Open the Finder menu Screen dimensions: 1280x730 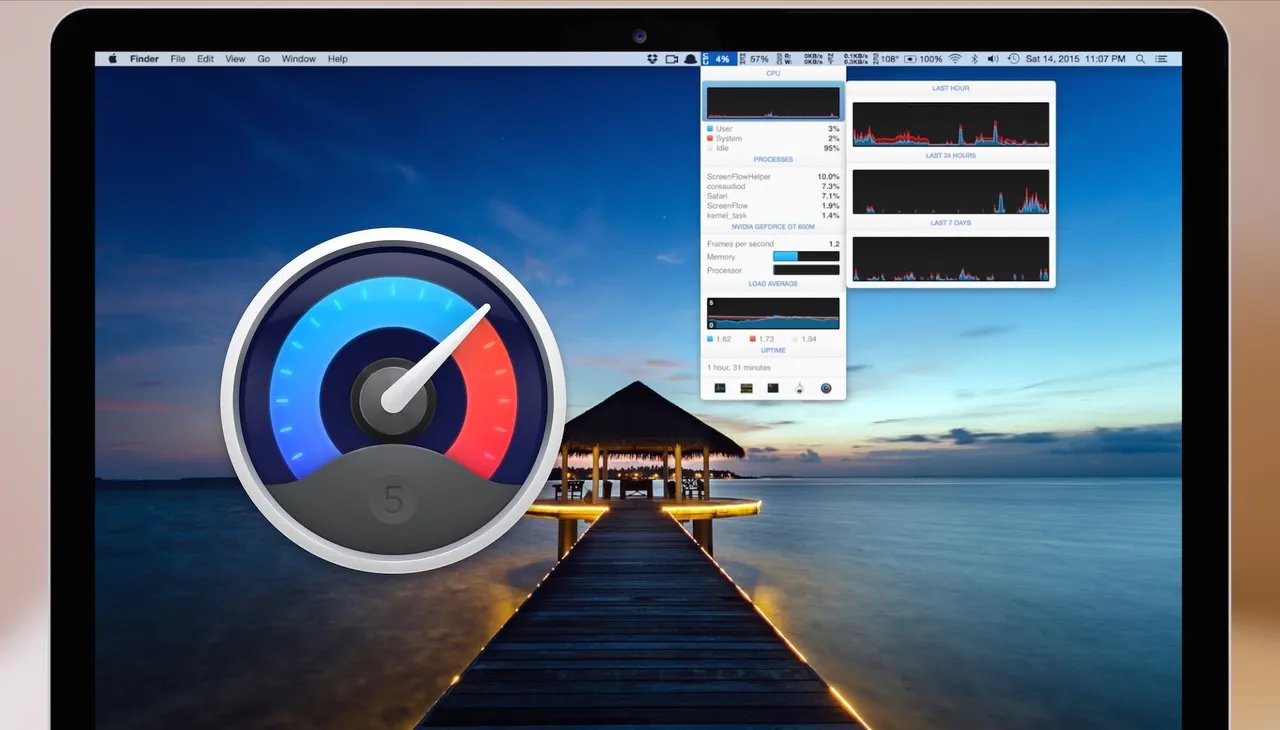pos(144,59)
